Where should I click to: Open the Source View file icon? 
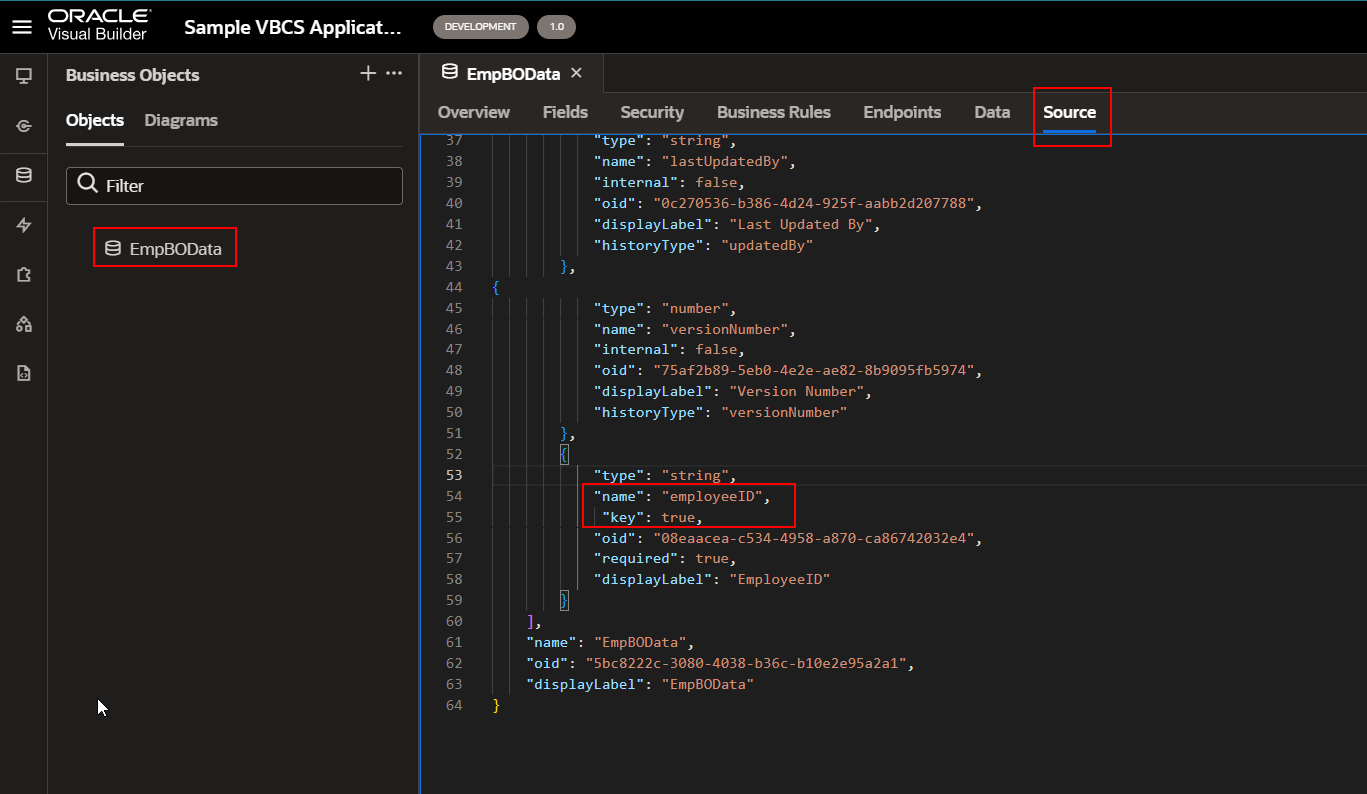[x=24, y=373]
